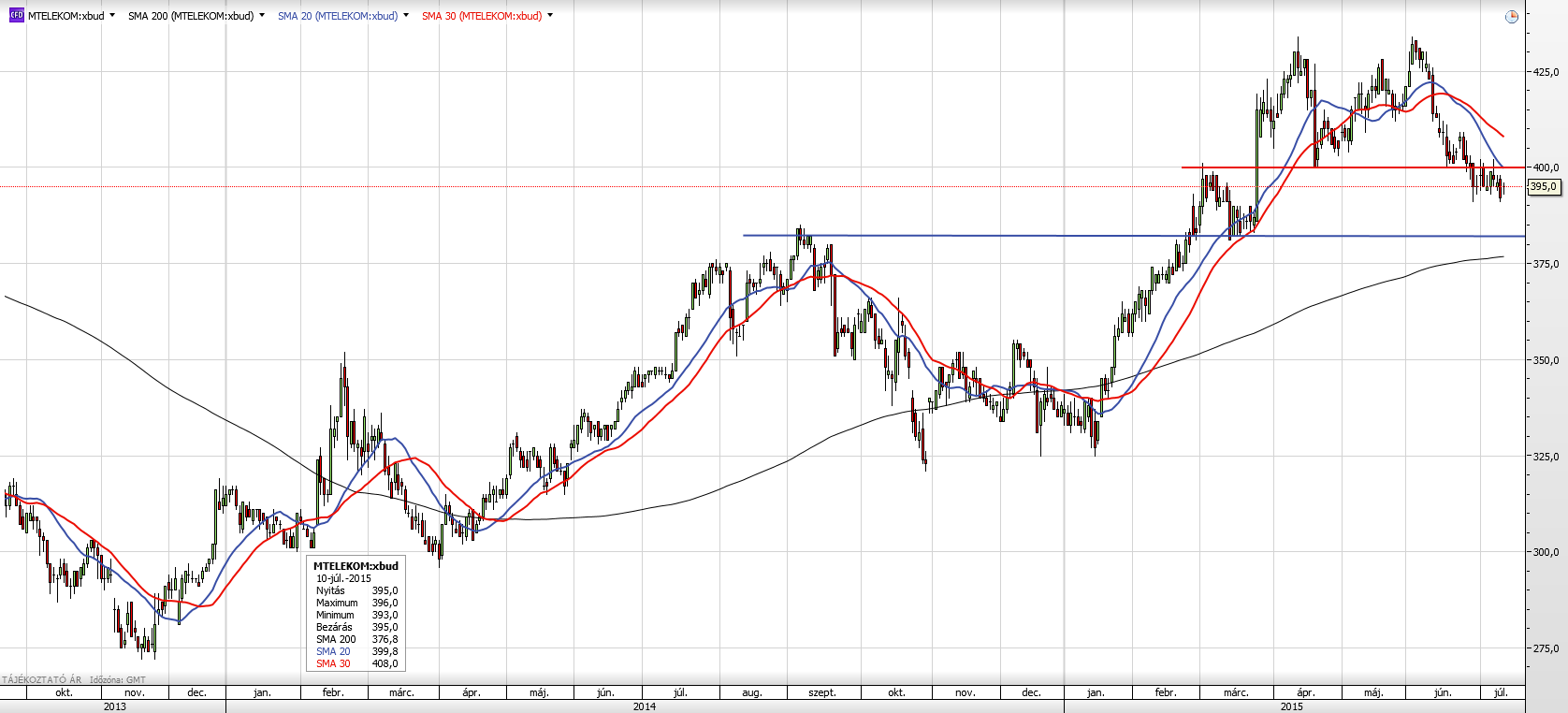Click the 2015 year label
The width and height of the screenshot is (1568, 713).
point(1292,706)
